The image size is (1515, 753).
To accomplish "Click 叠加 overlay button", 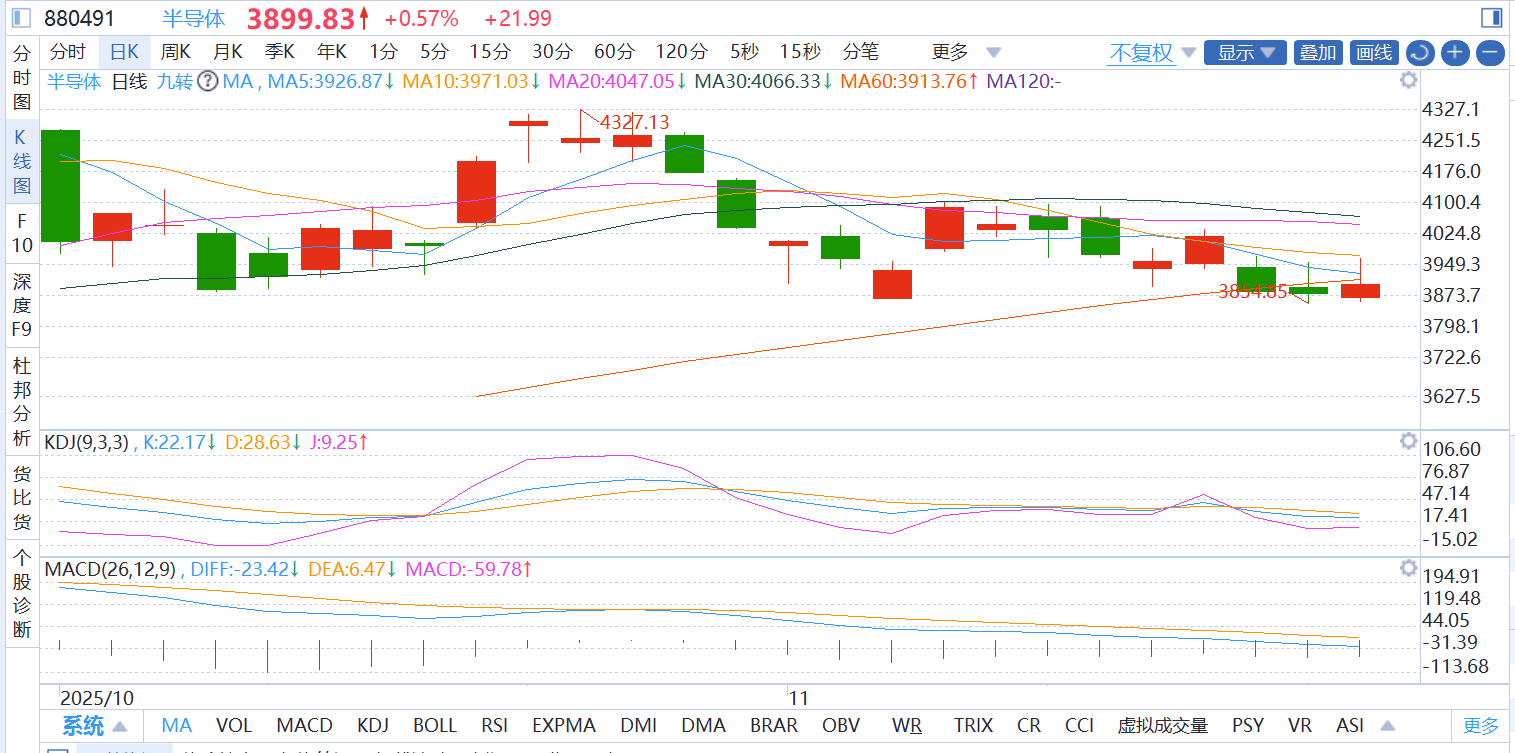I will point(1317,53).
